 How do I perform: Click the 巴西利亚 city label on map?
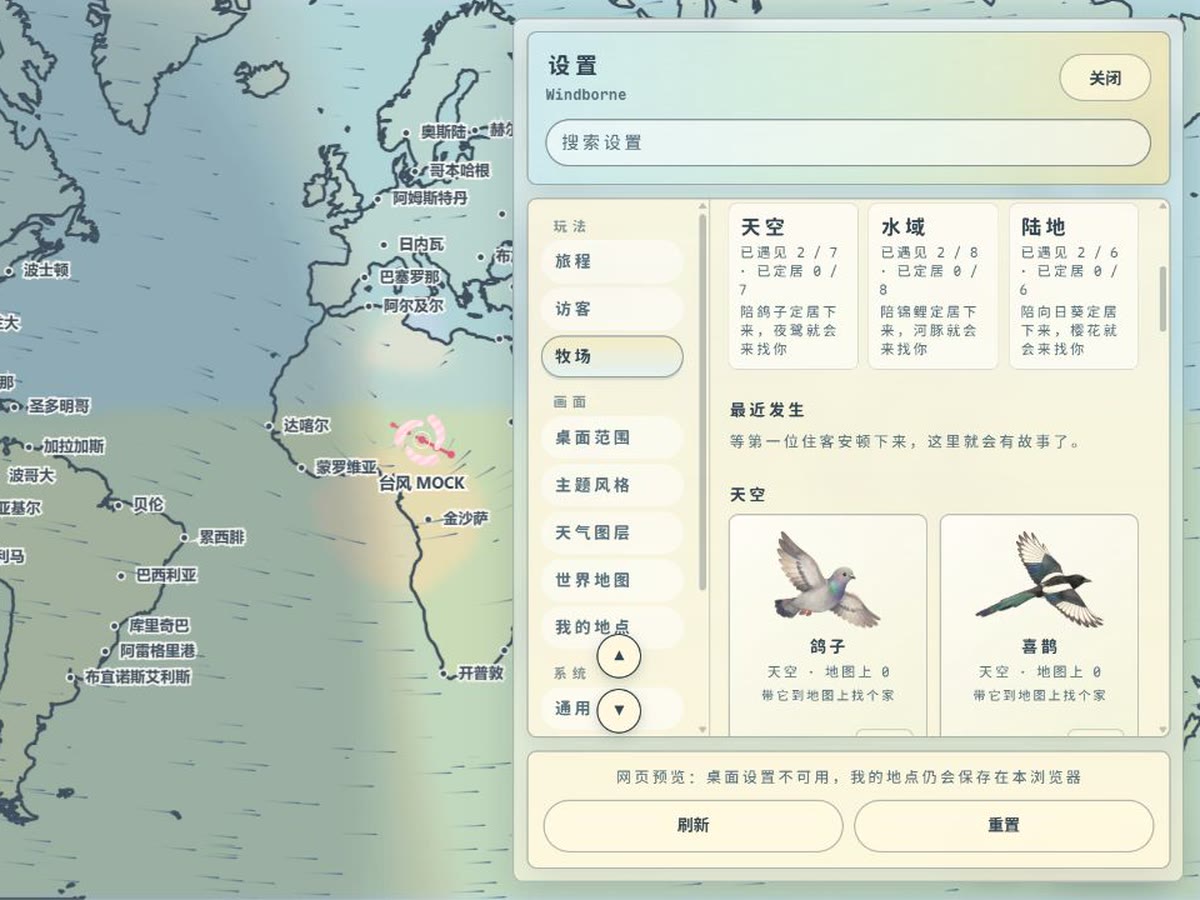[166, 575]
